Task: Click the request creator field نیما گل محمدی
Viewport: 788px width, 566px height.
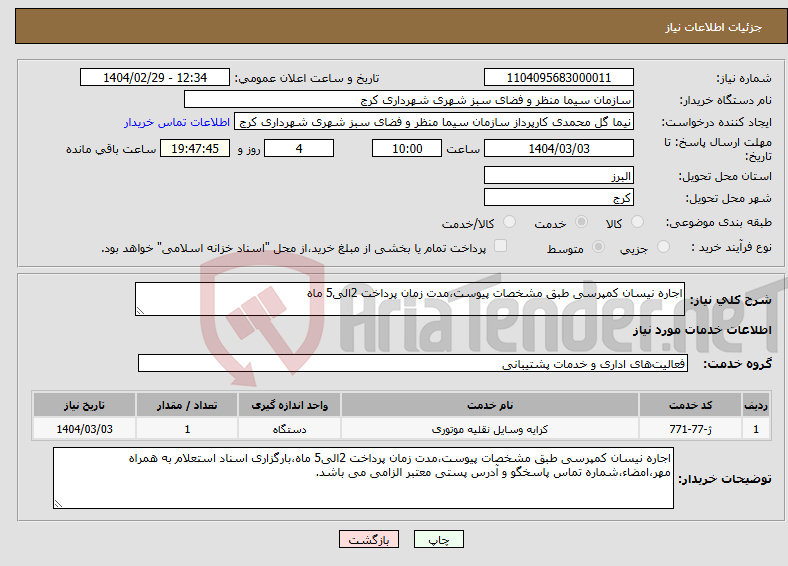Action: 434,122
